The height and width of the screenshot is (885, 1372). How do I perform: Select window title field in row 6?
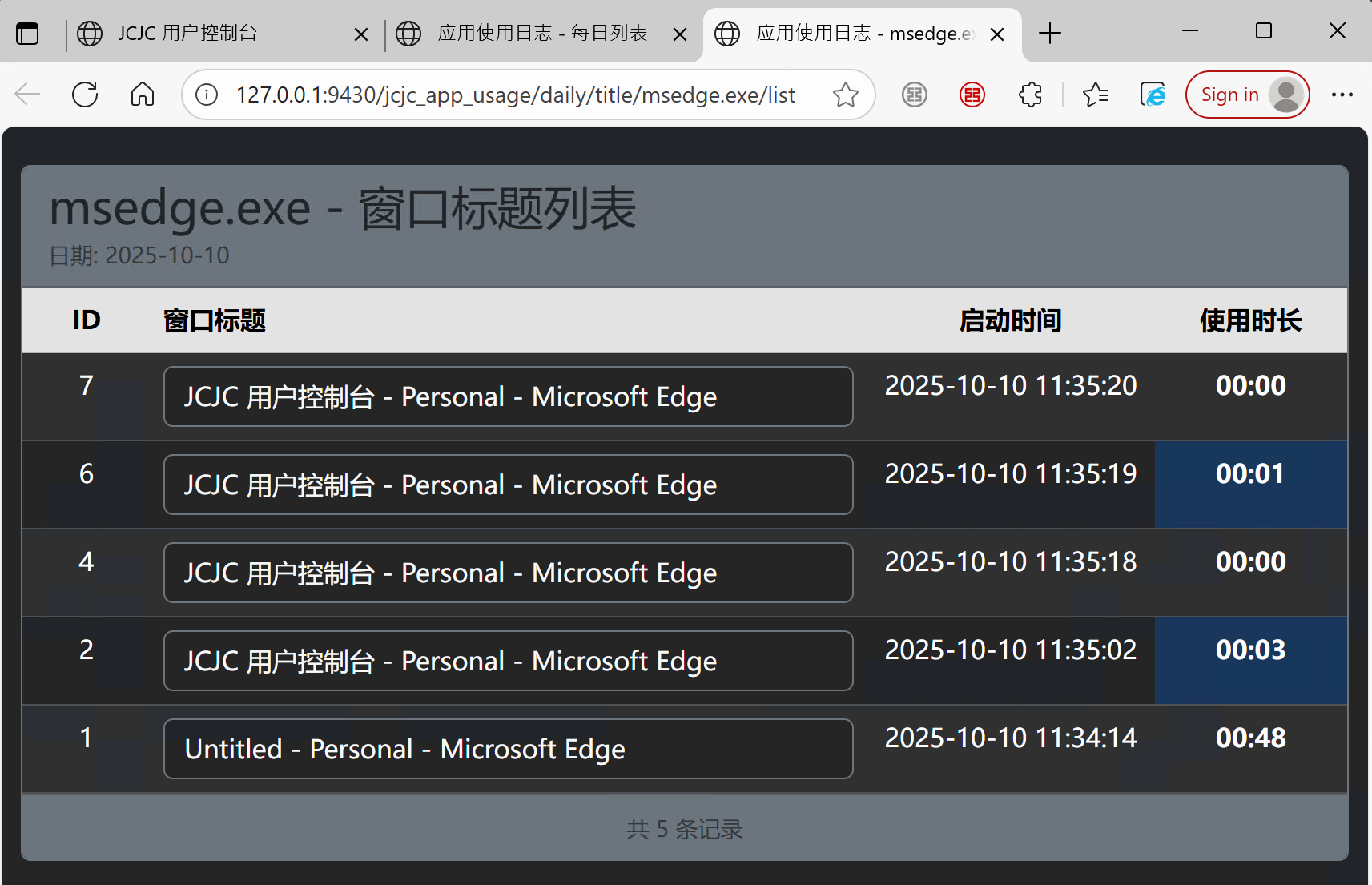pos(508,485)
